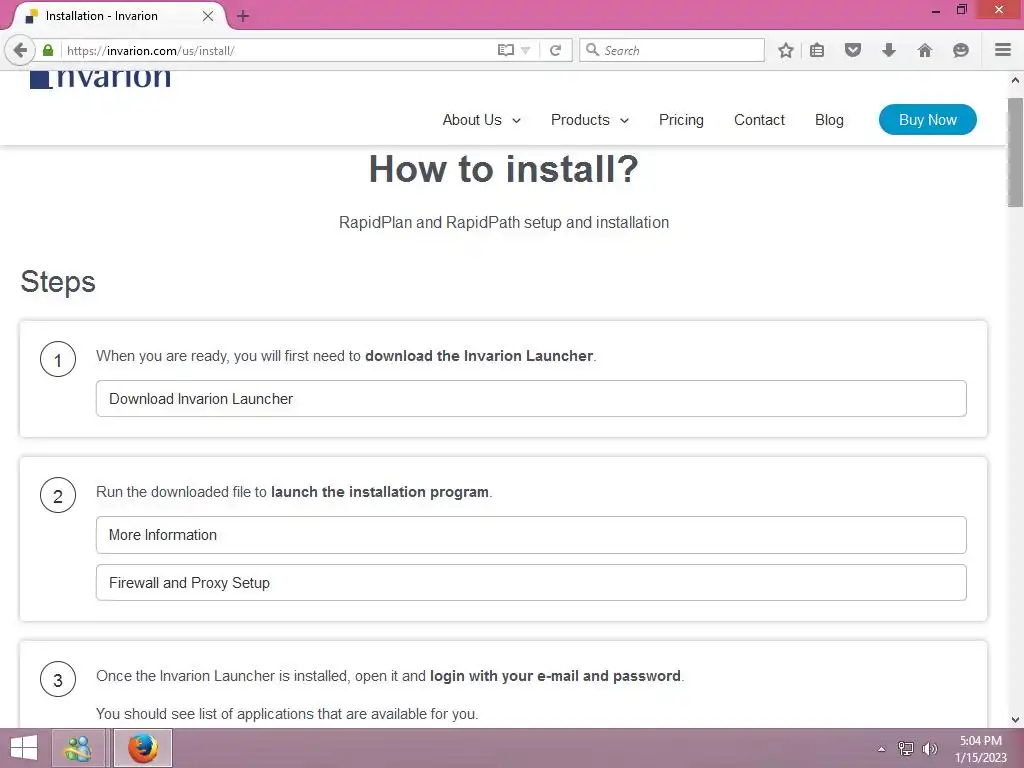Open the Downloads arrow icon

tap(889, 50)
